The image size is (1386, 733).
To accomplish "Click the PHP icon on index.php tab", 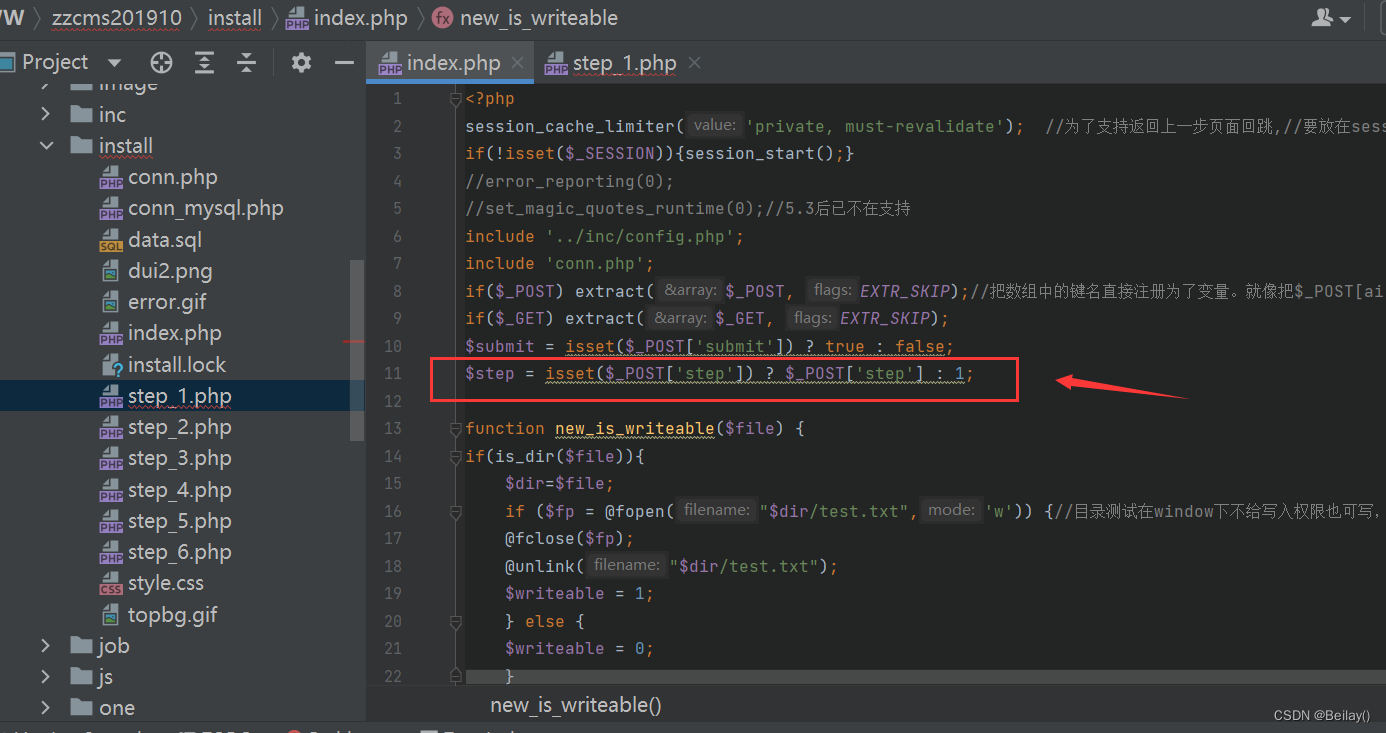I will (x=390, y=64).
